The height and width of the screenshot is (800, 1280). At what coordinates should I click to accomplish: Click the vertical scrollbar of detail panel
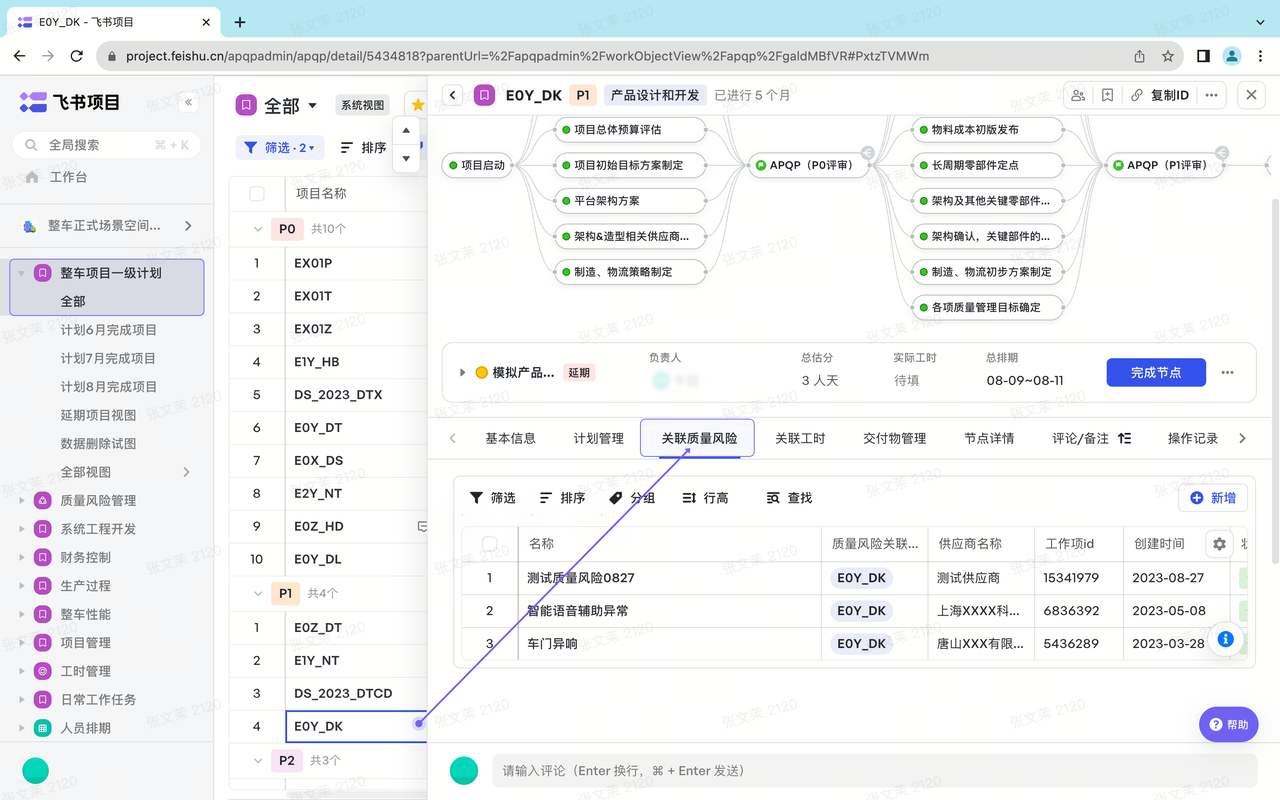1274,380
